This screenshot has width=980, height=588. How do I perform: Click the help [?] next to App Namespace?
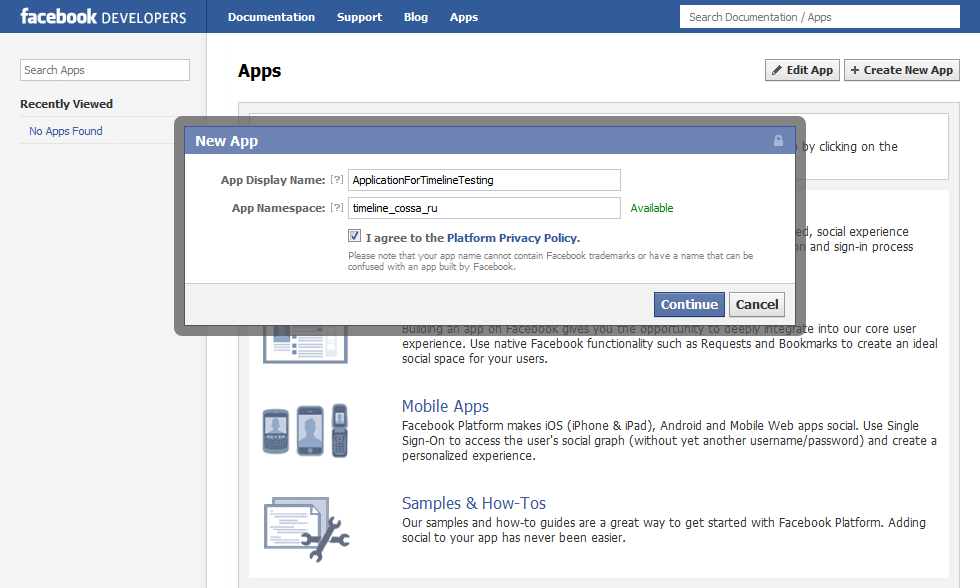tap(337, 207)
